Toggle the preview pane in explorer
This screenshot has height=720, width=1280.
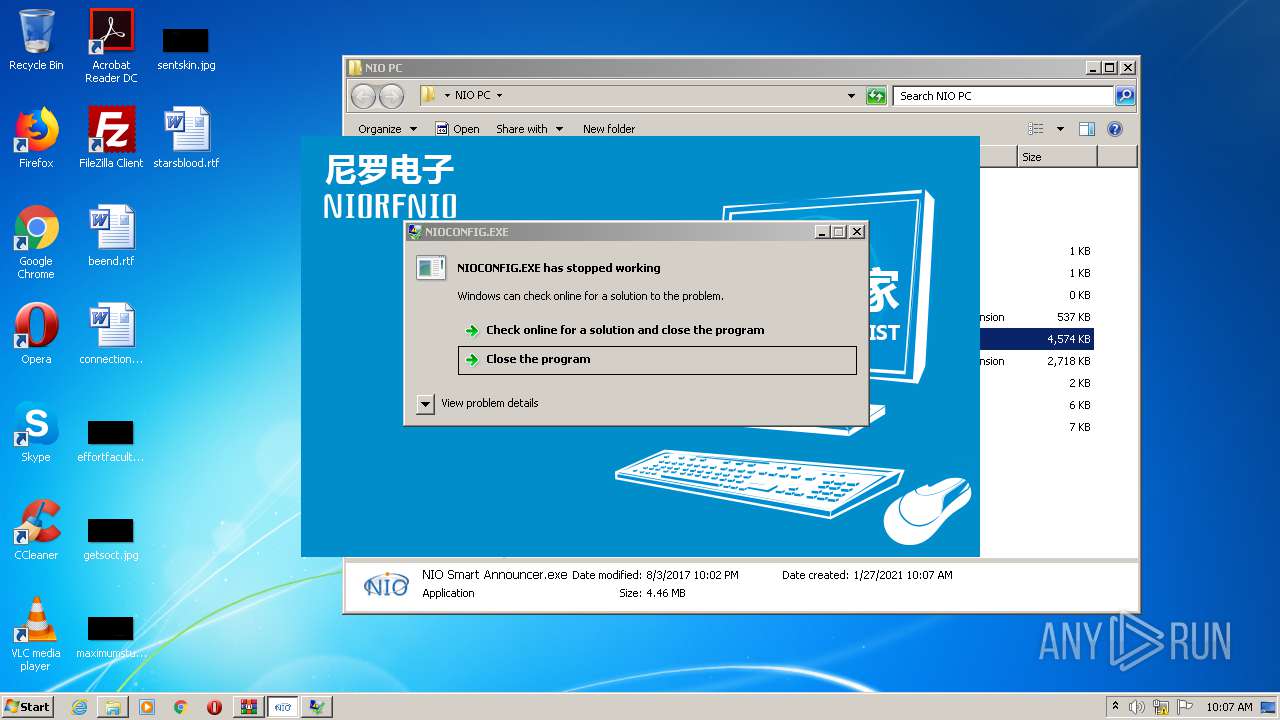pos(1087,129)
